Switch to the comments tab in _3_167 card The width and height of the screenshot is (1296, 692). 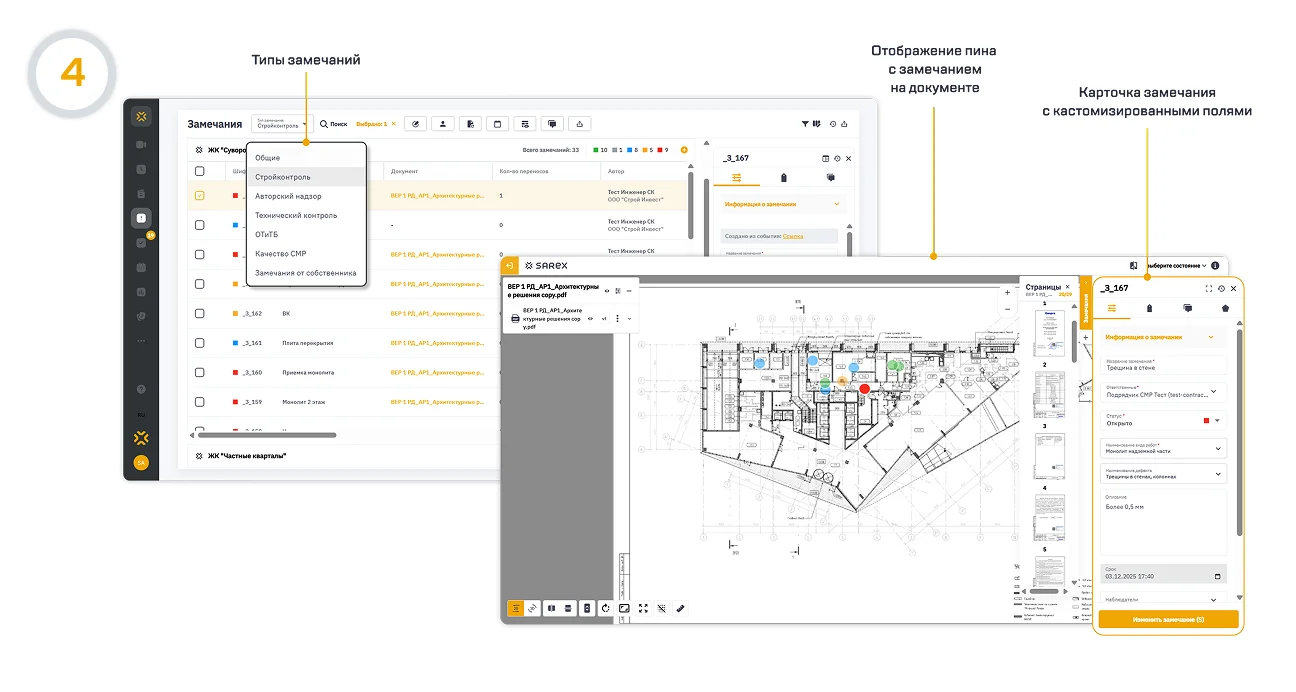click(1187, 308)
